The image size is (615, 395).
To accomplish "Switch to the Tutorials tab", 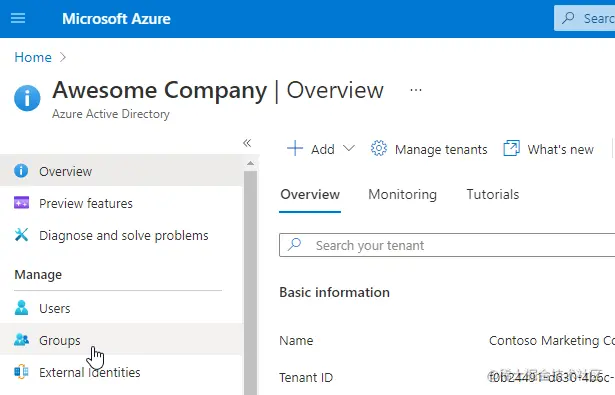I will click(493, 195).
